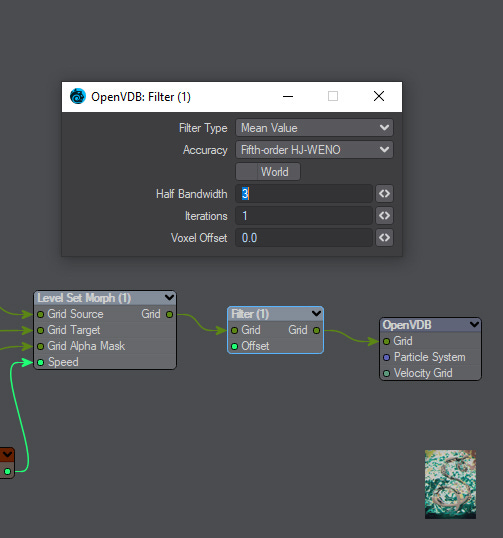Click the OpenVDB Filter window logo icon
The width and height of the screenshot is (503, 538).
[78, 96]
